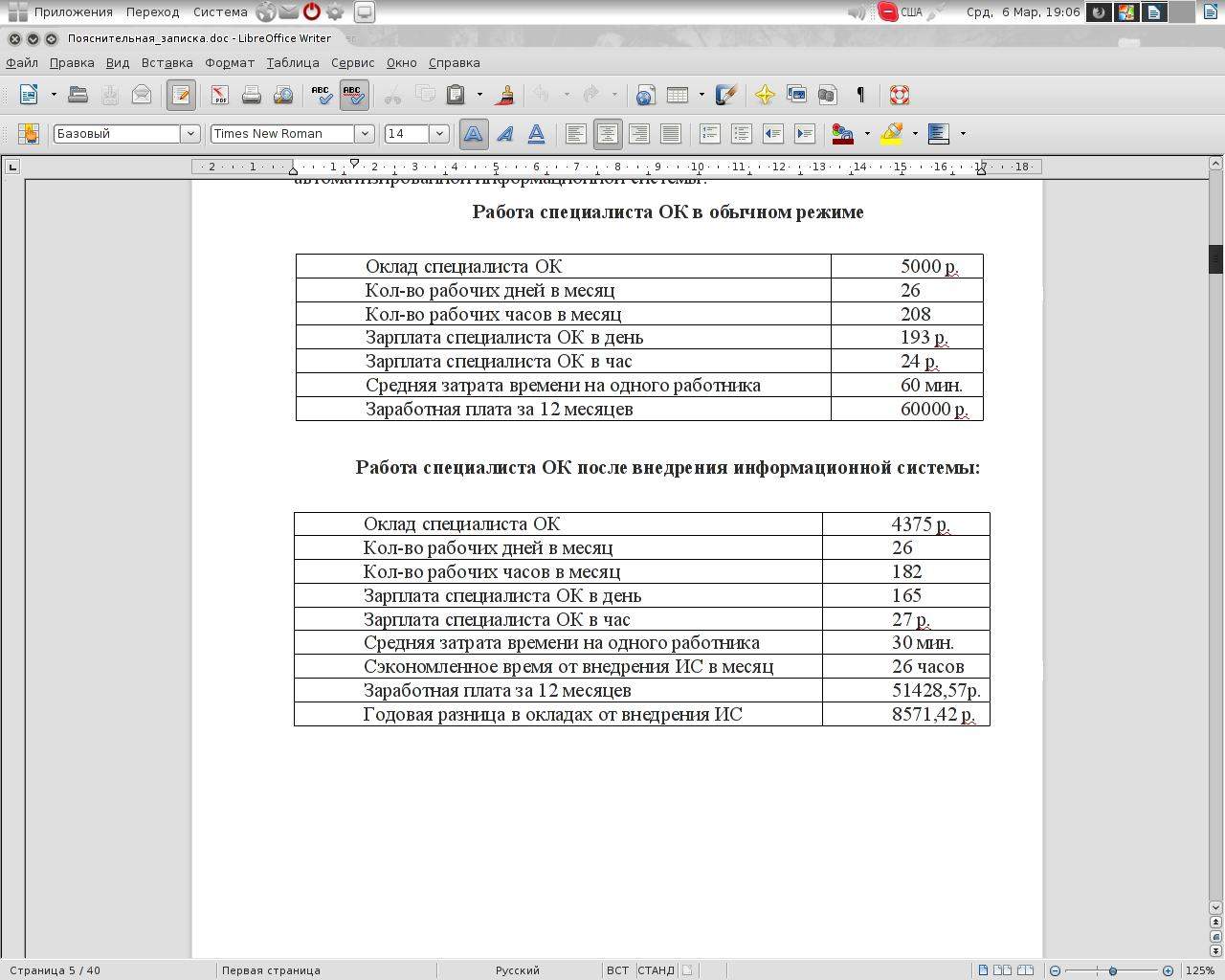Open background color dropdown arrow

(x=963, y=134)
